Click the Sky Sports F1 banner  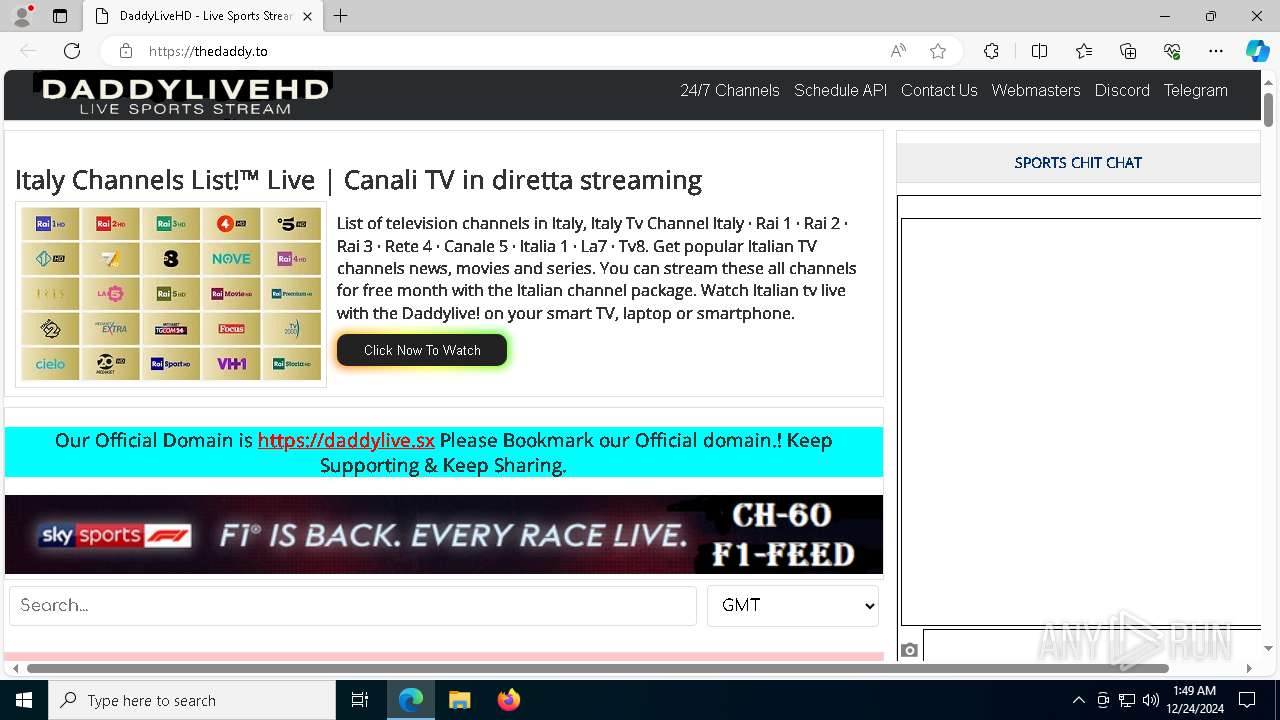[444, 535]
